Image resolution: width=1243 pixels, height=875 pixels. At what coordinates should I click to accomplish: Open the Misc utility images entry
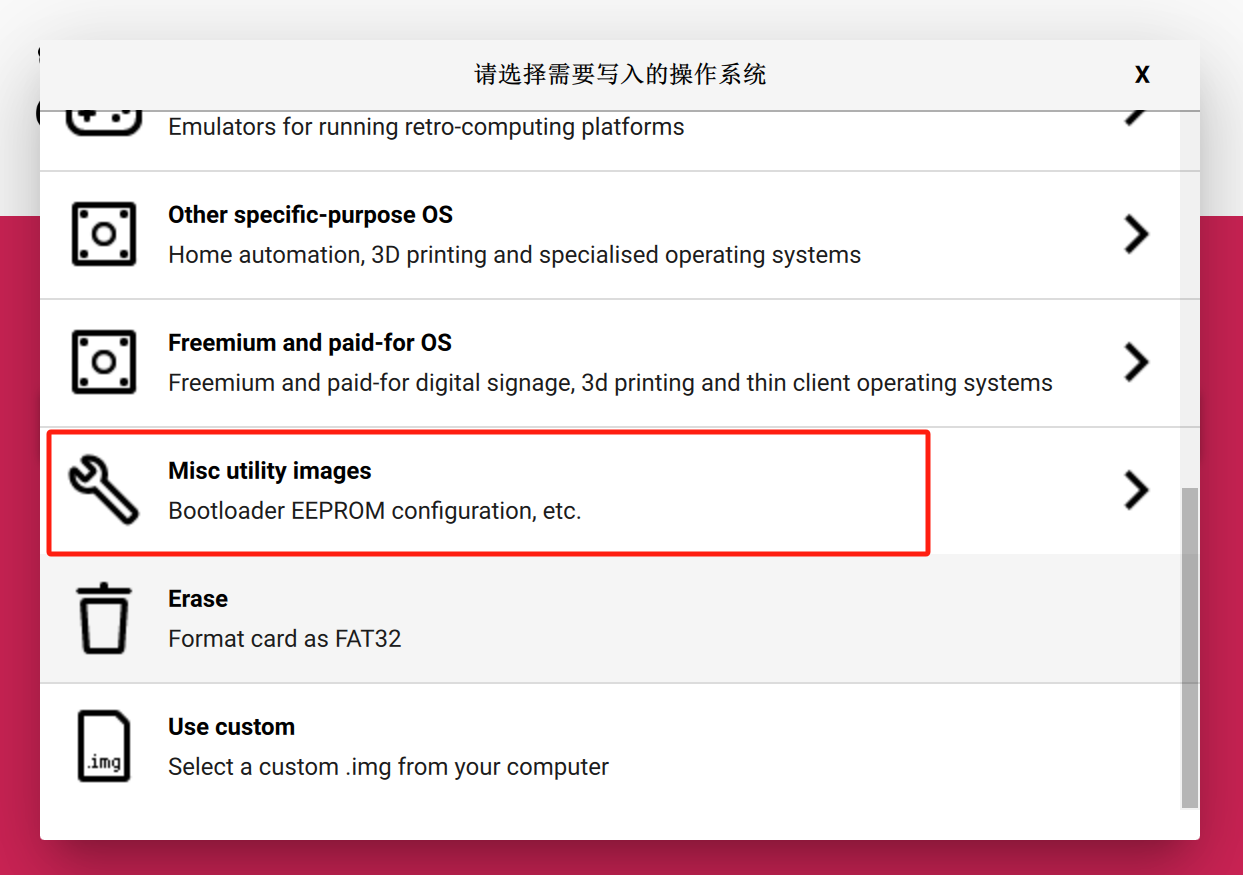pos(270,471)
